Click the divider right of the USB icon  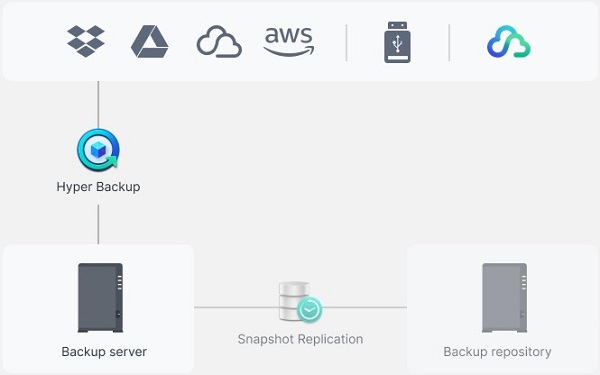tap(449, 42)
